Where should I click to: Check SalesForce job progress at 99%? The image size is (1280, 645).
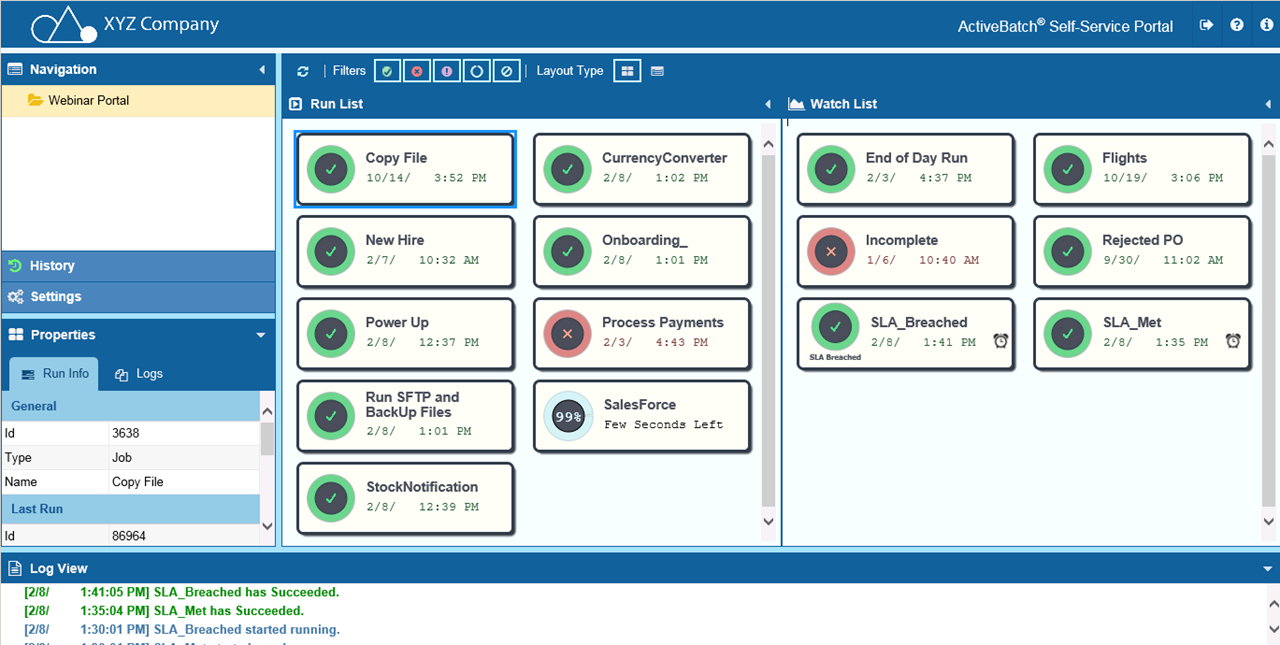(x=567, y=415)
